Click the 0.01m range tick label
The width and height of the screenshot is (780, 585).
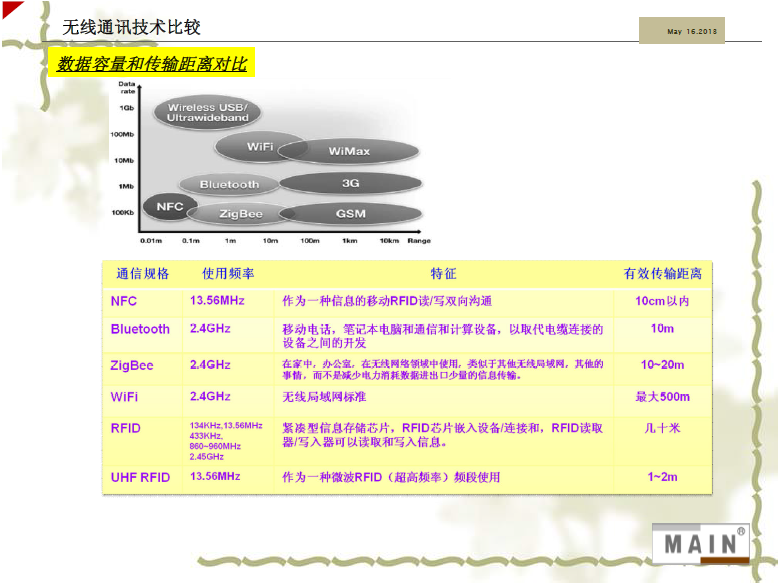151,241
